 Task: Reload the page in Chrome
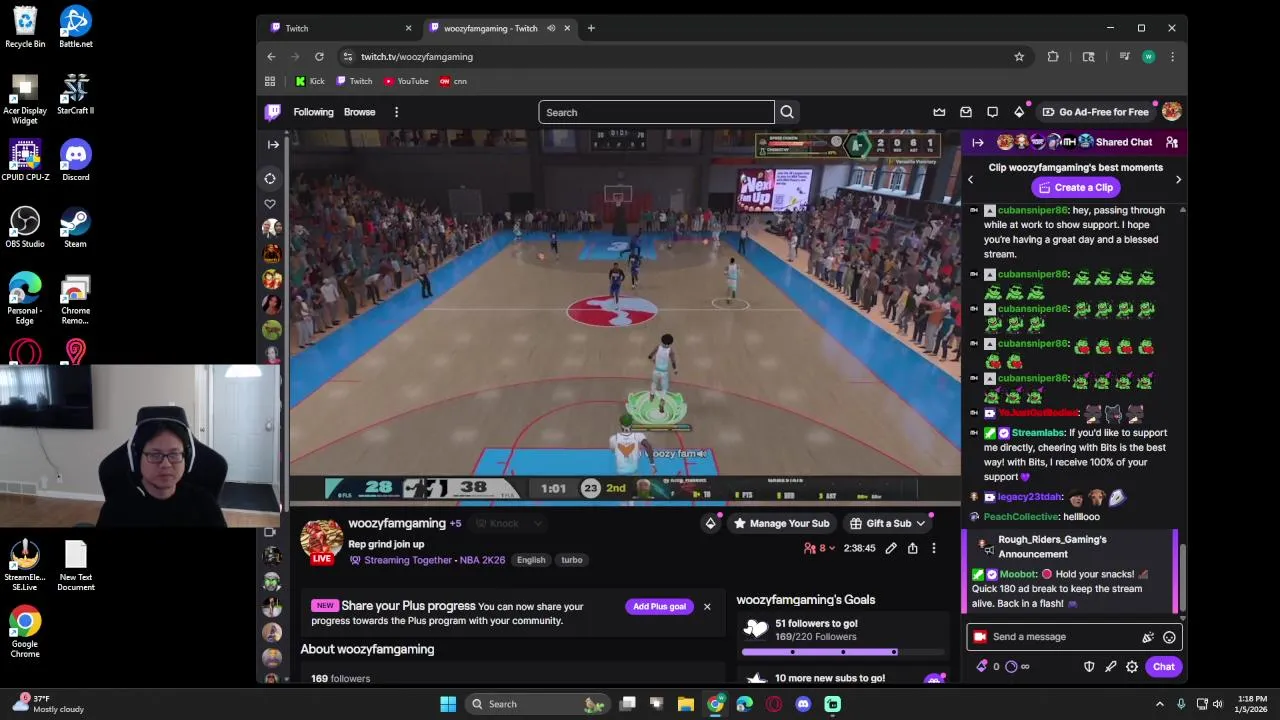click(x=319, y=57)
